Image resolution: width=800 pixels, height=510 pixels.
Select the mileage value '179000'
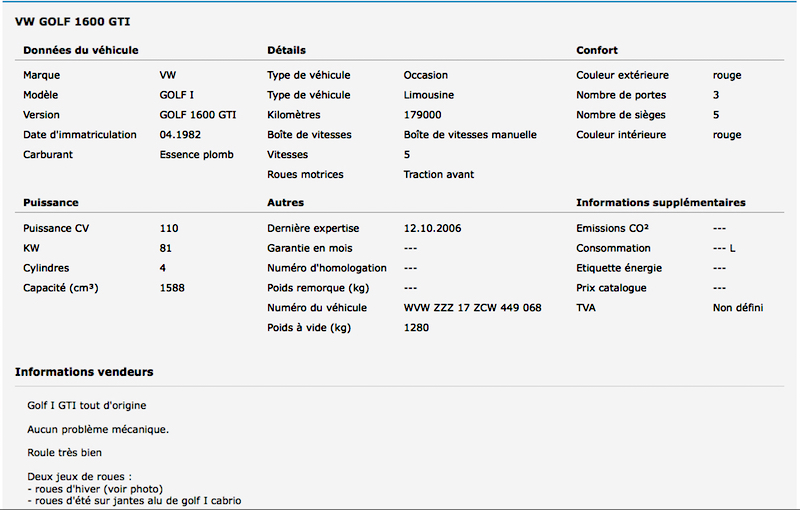(x=422, y=115)
